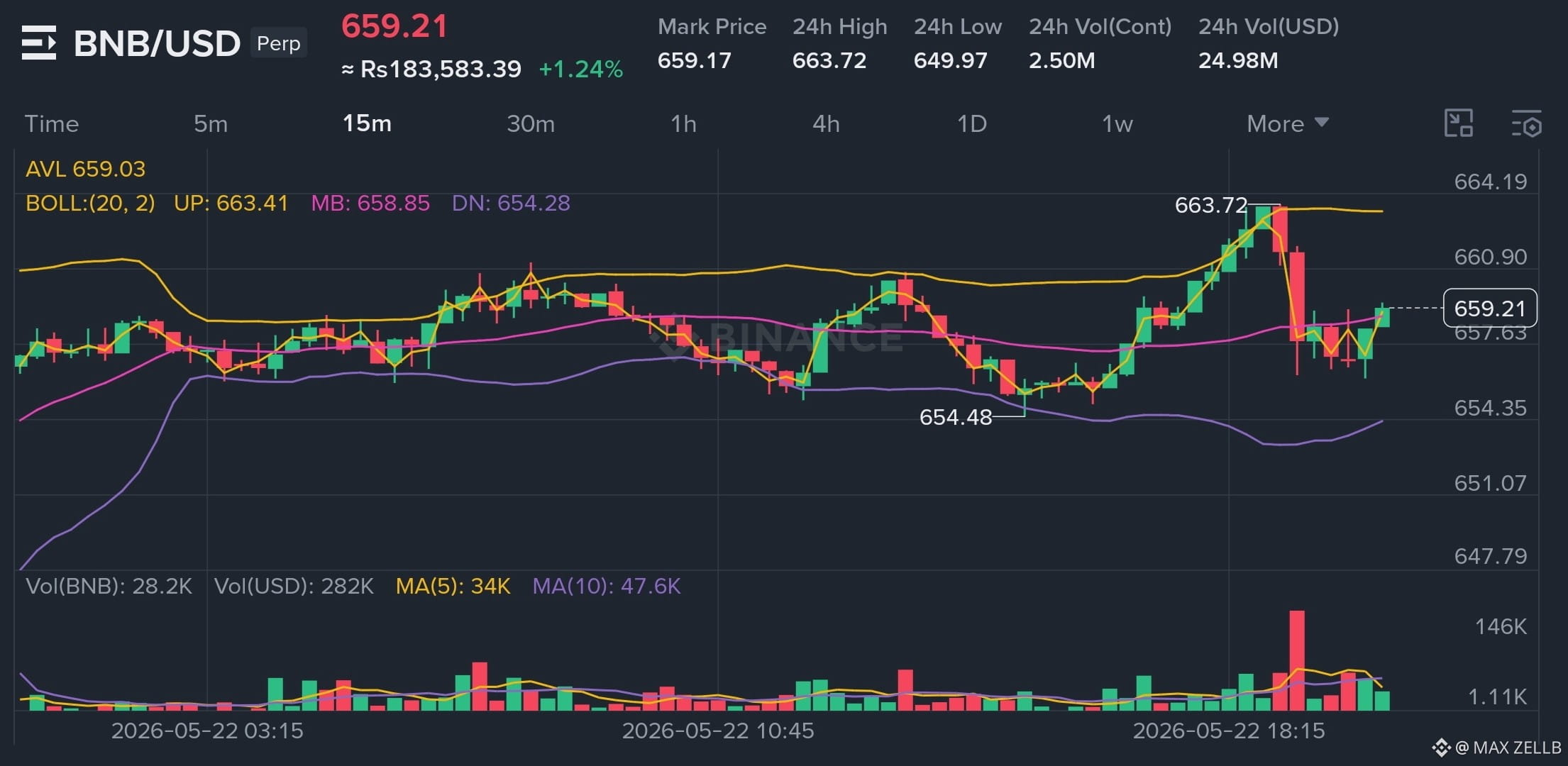Click the 663.72 high marker on chart
This screenshot has width=1568, height=766.
tap(1210, 205)
